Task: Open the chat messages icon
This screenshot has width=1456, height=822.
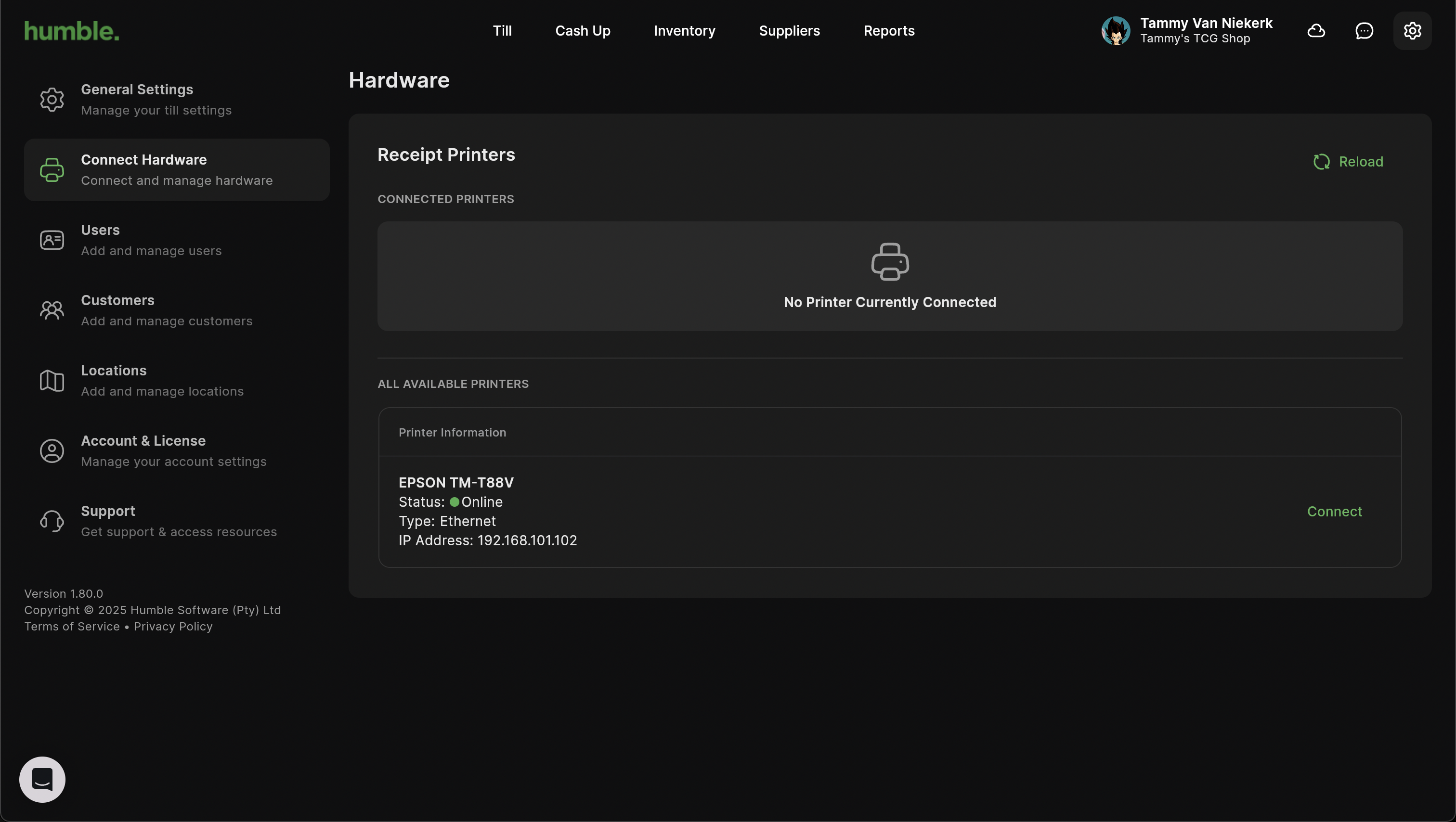Action: pyautogui.click(x=1364, y=30)
